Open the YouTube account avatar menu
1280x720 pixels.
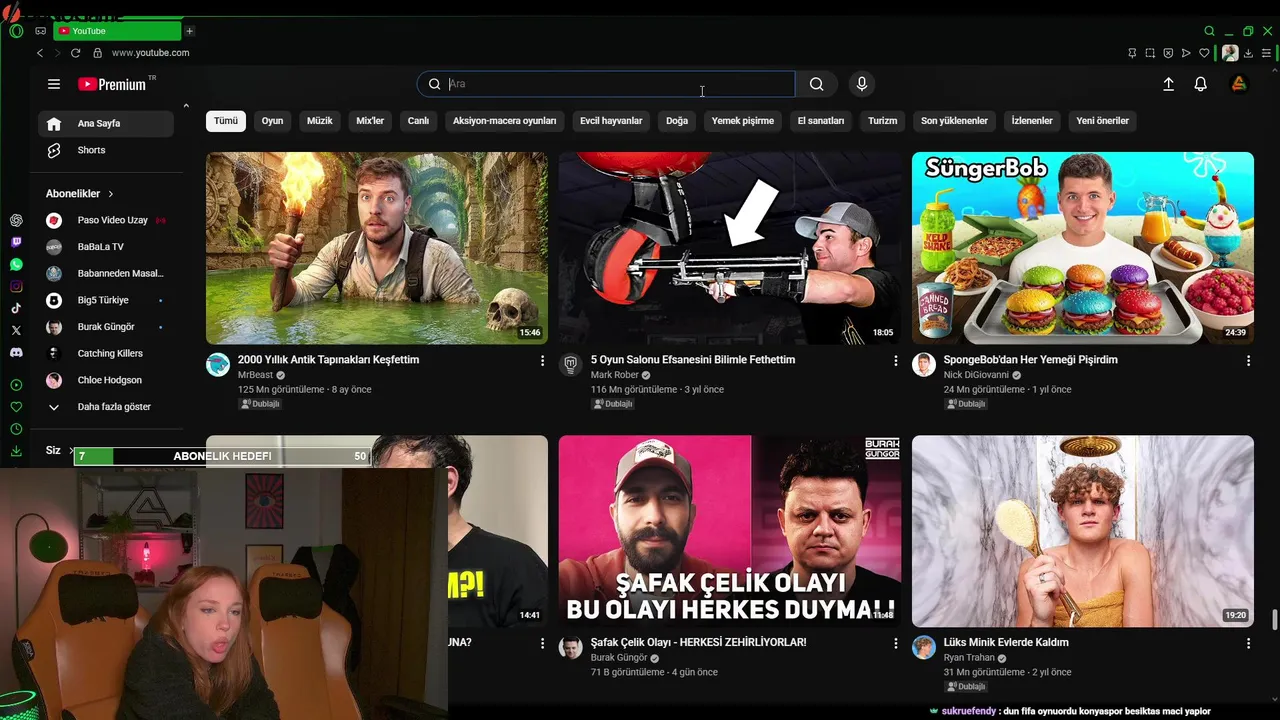tap(1239, 85)
